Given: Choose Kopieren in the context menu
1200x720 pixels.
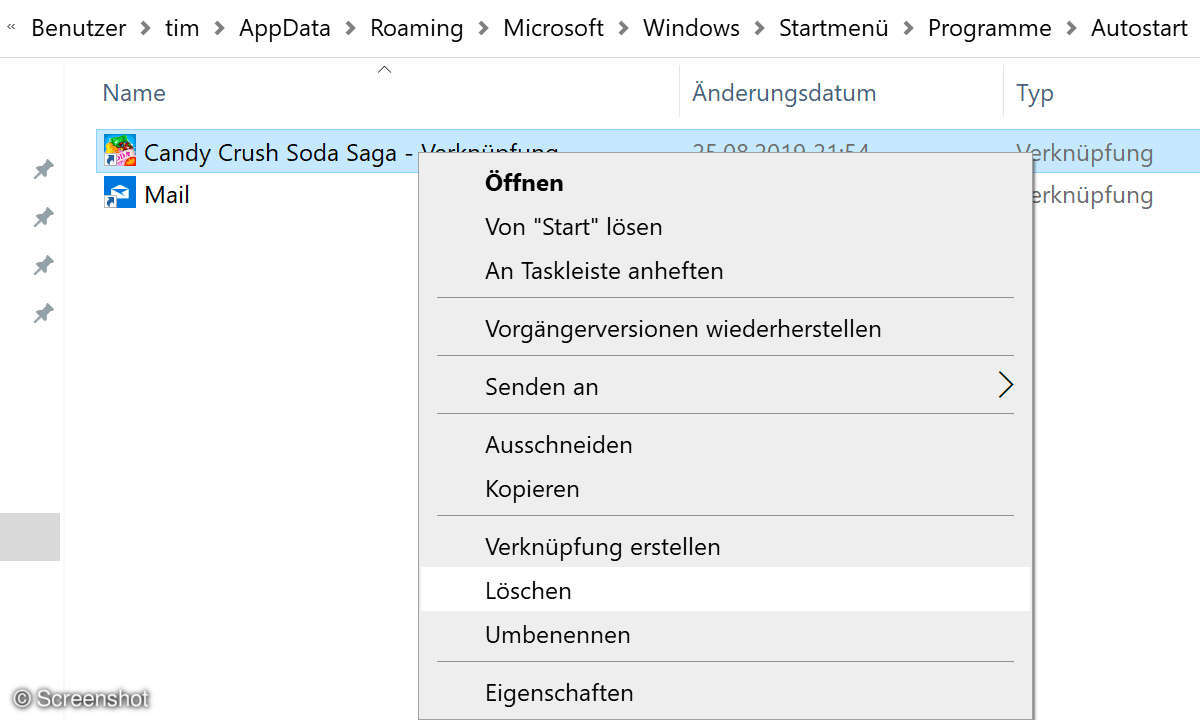Looking at the screenshot, I should [x=726, y=489].
